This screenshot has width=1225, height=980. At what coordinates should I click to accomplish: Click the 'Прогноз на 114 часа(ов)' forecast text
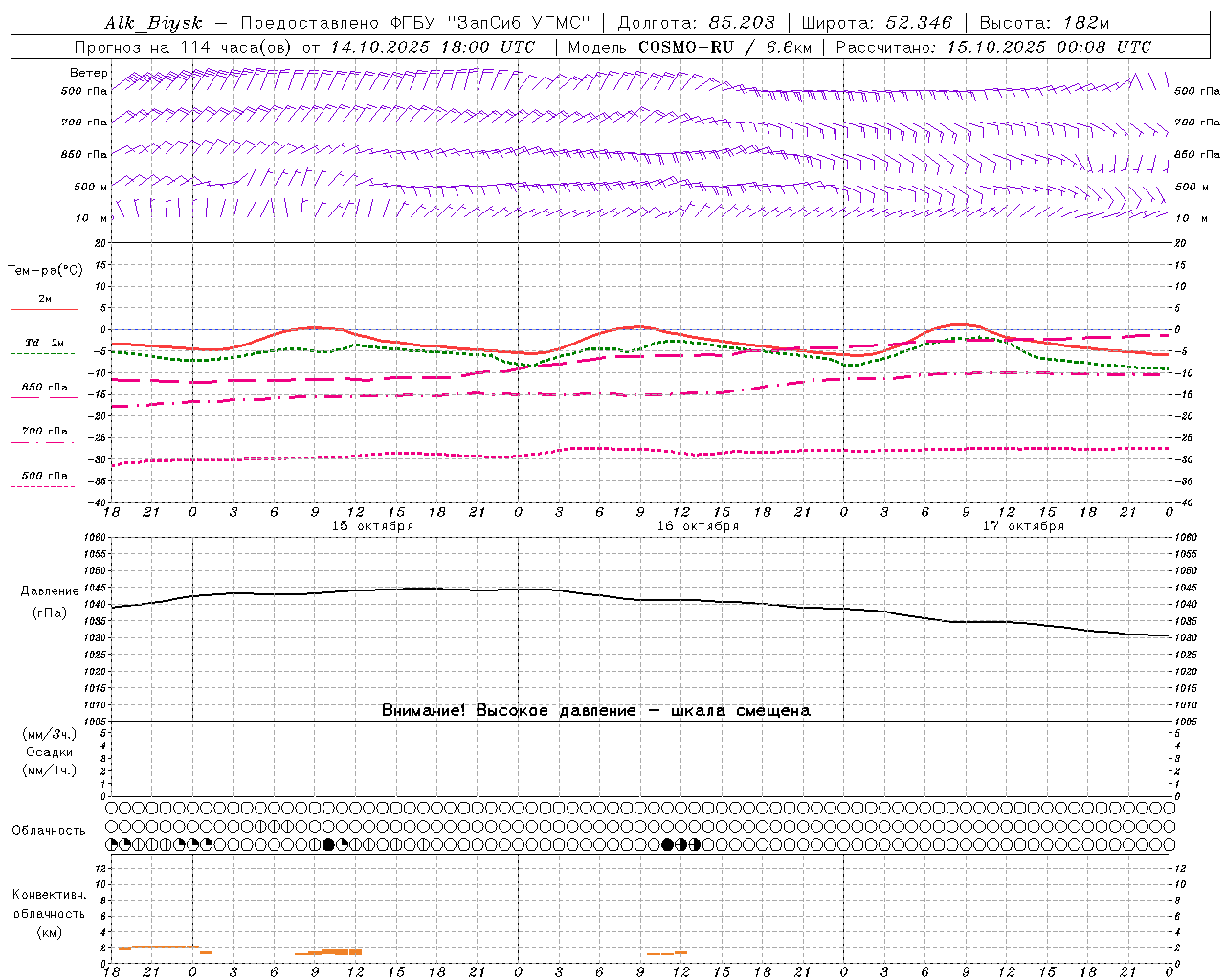[x=185, y=47]
